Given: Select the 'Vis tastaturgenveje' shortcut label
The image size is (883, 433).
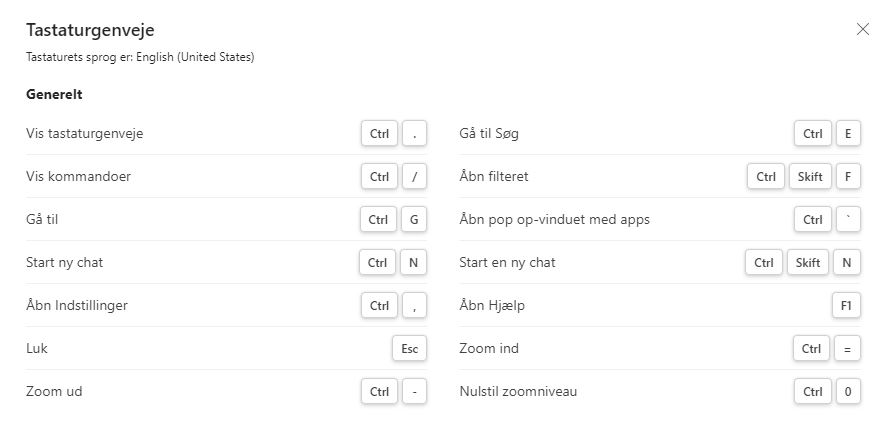Looking at the screenshot, I should [84, 133].
